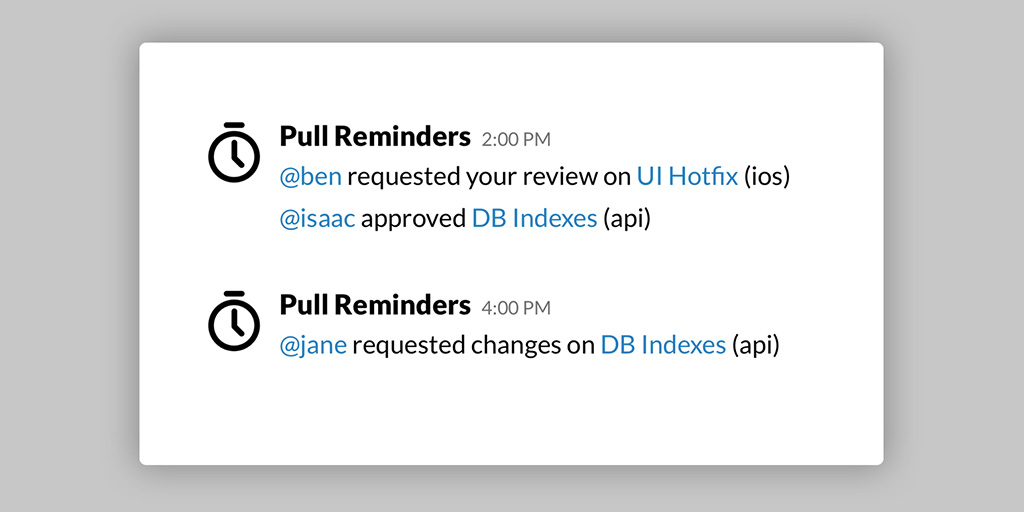The width and height of the screenshot is (1024, 512).
Task: Click the stopwatch avatar on the 2:00 PM message
Action: pos(233,153)
